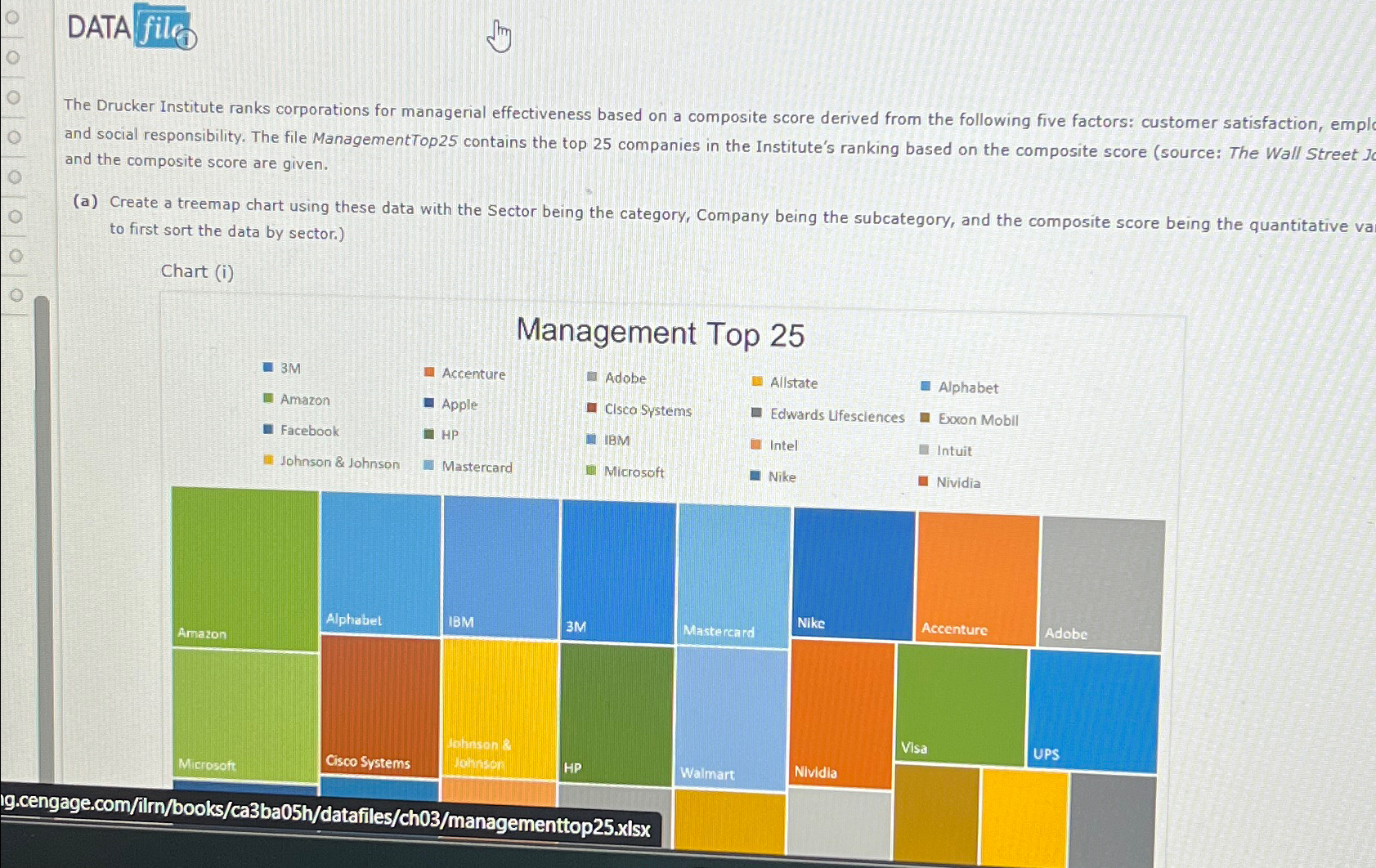This screenshot has width=1376, height=868.
Task: Select the Amazon legend label
Action: pyautogui.click(x=305, y=400)
